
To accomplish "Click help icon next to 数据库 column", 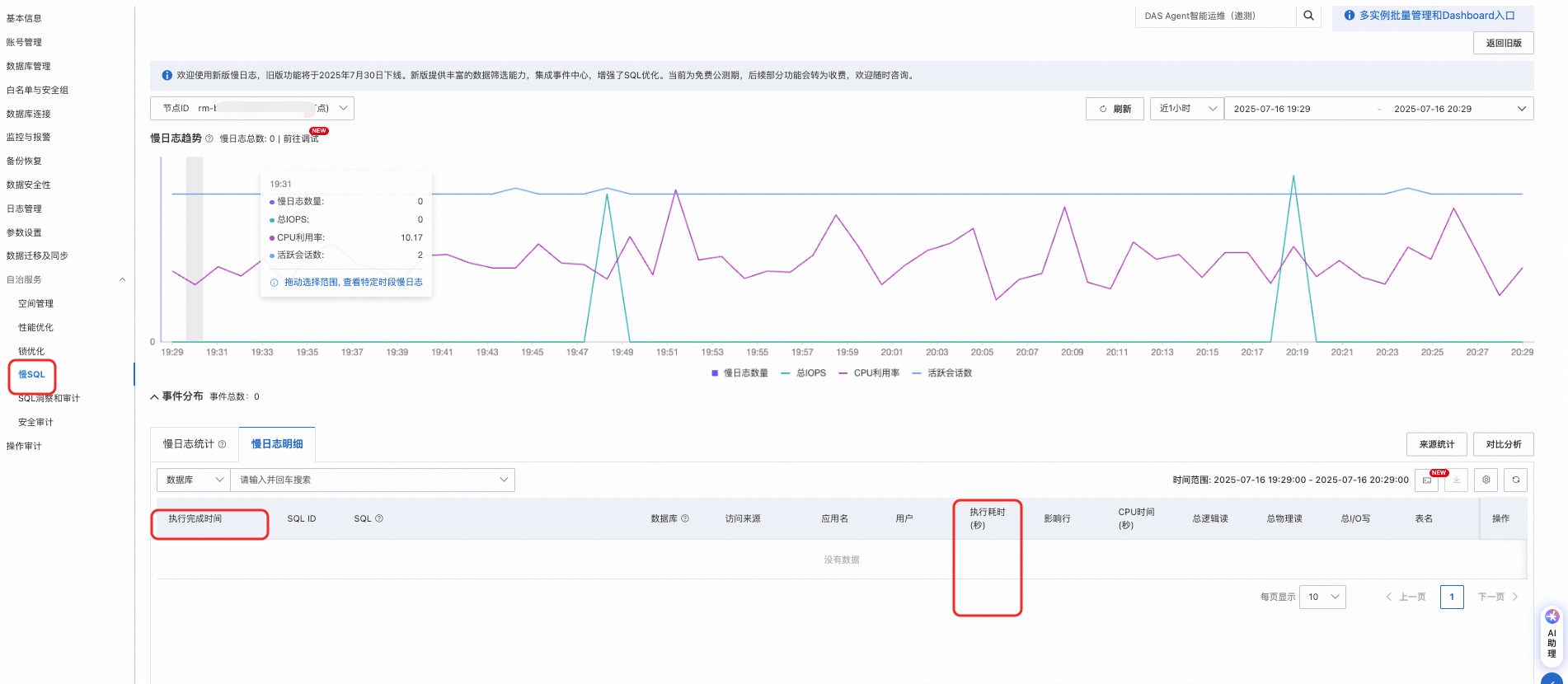I will [685, 518].
